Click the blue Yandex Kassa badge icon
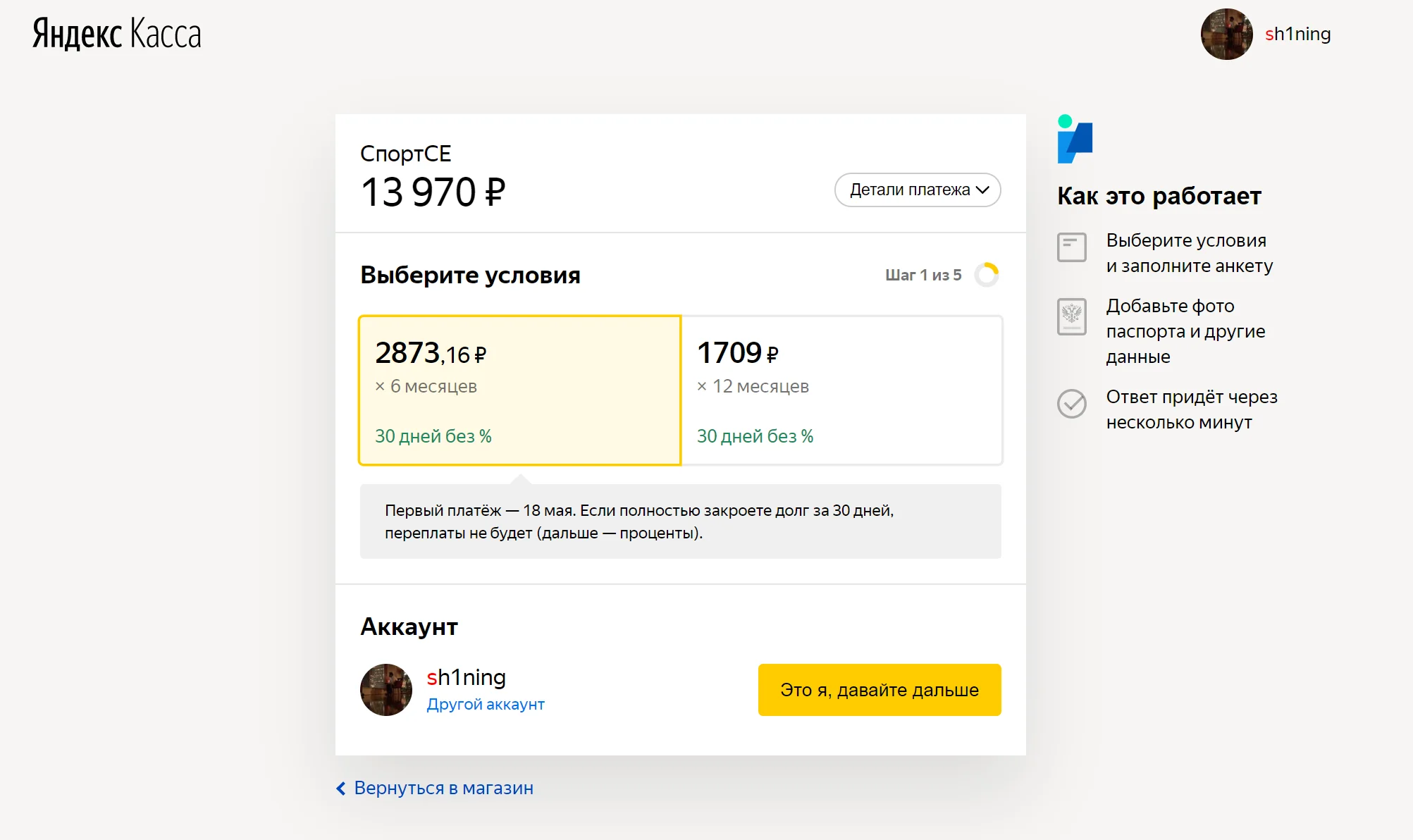The image size is (1413, 840). 1075,140
